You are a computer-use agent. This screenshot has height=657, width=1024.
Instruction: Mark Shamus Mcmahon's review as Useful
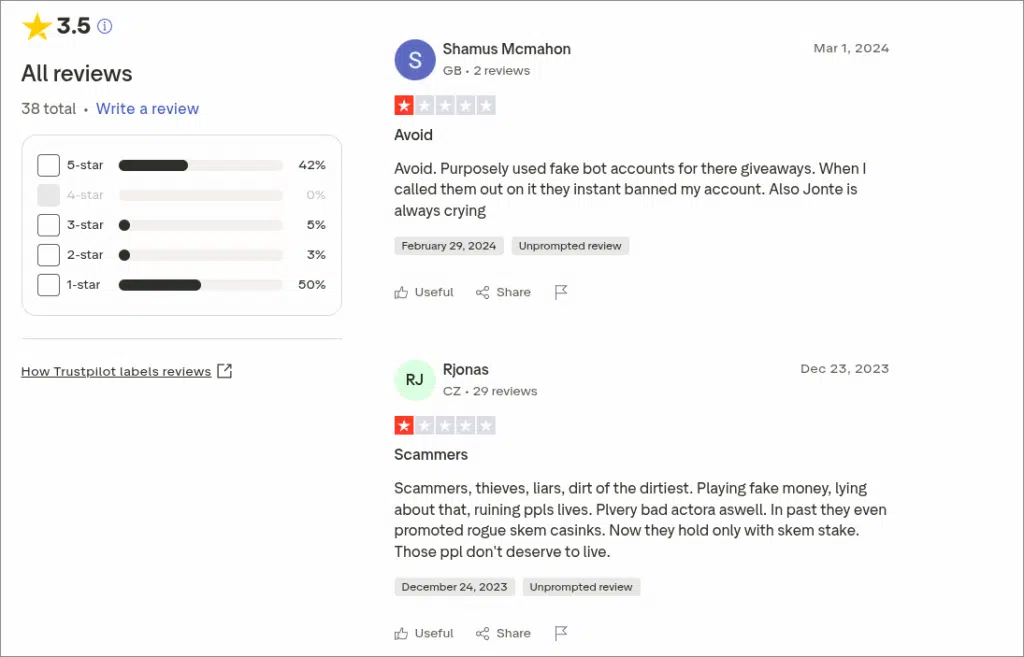[x=424, y=292]
